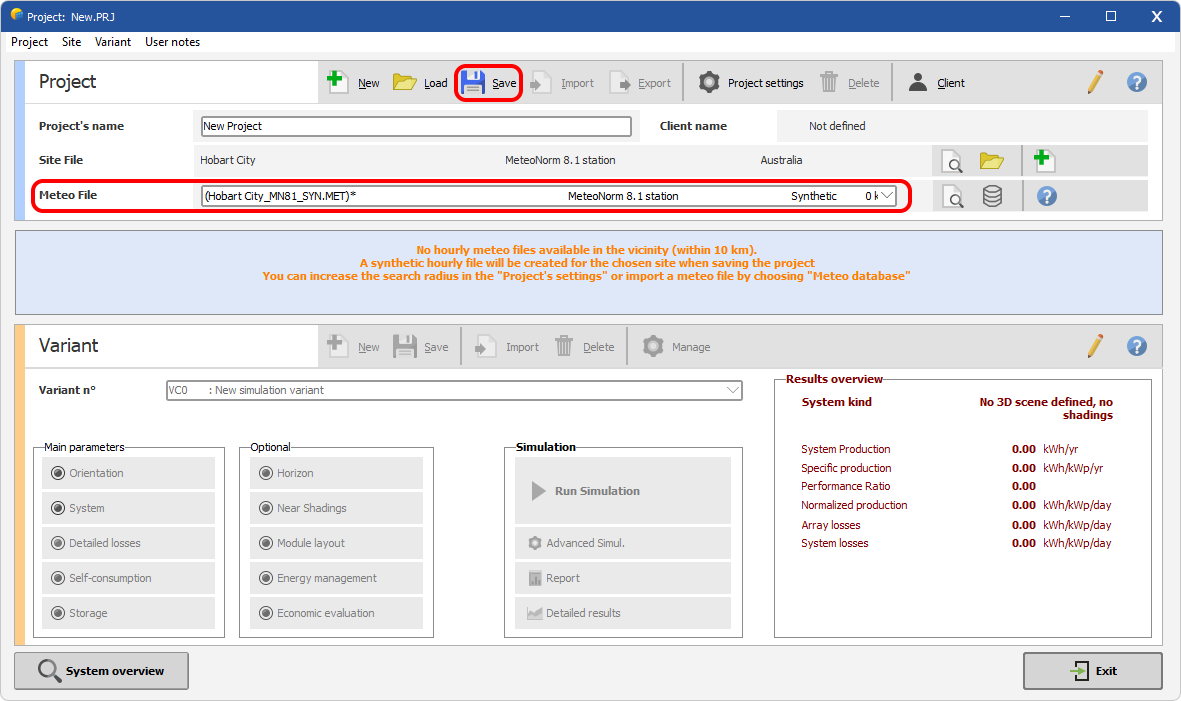Click the Specific production label
Viewport: 1181px width, 701px height.
tap(846, 468)
